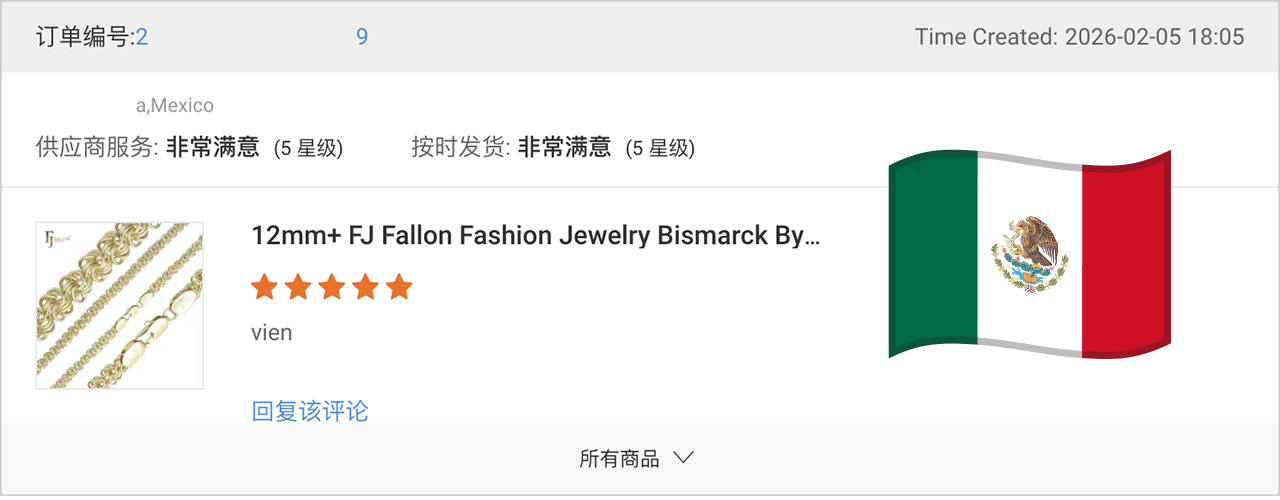The image size is (1280, 500).
Task: Click the 按时发货 rating label
Action: [x=461, y=148]
